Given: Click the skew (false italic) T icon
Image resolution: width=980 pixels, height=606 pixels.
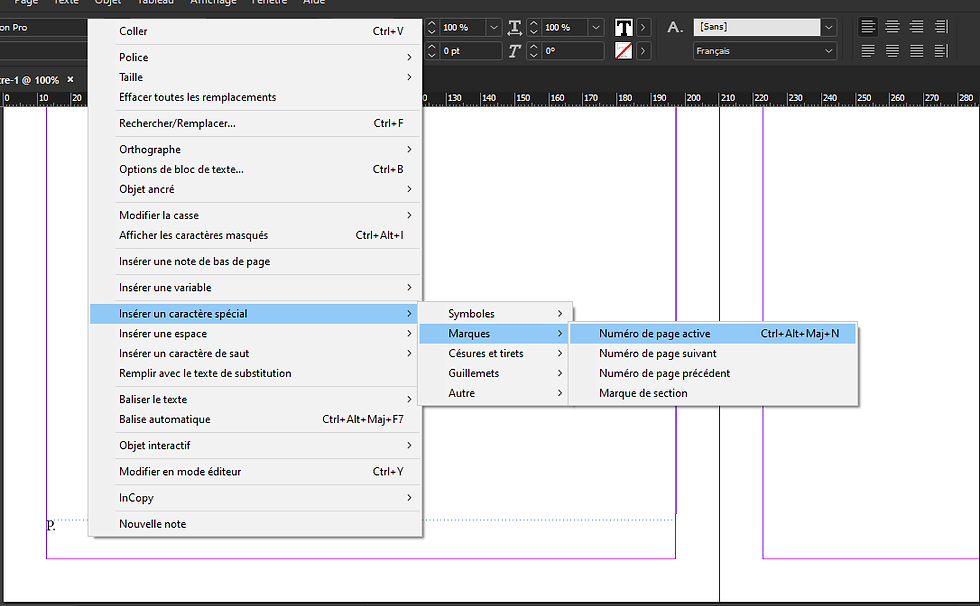Looking at the screenshot, I should [514, 51].
